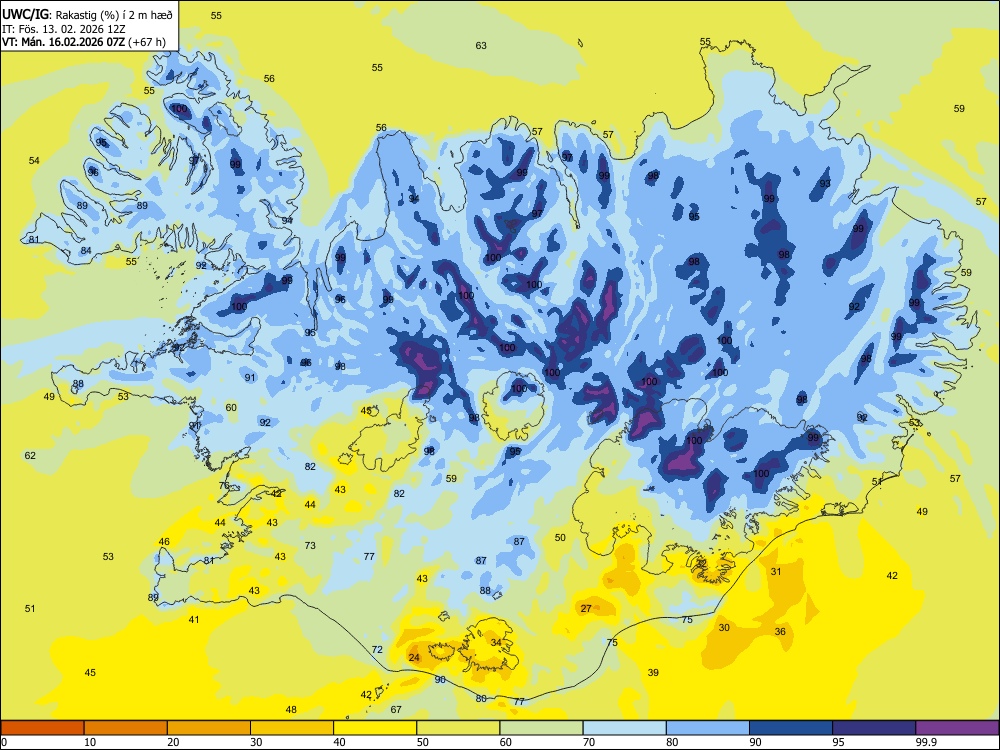
Task: Pick the indigo 95–99.9 legend swatch
Action: point(874,728)
